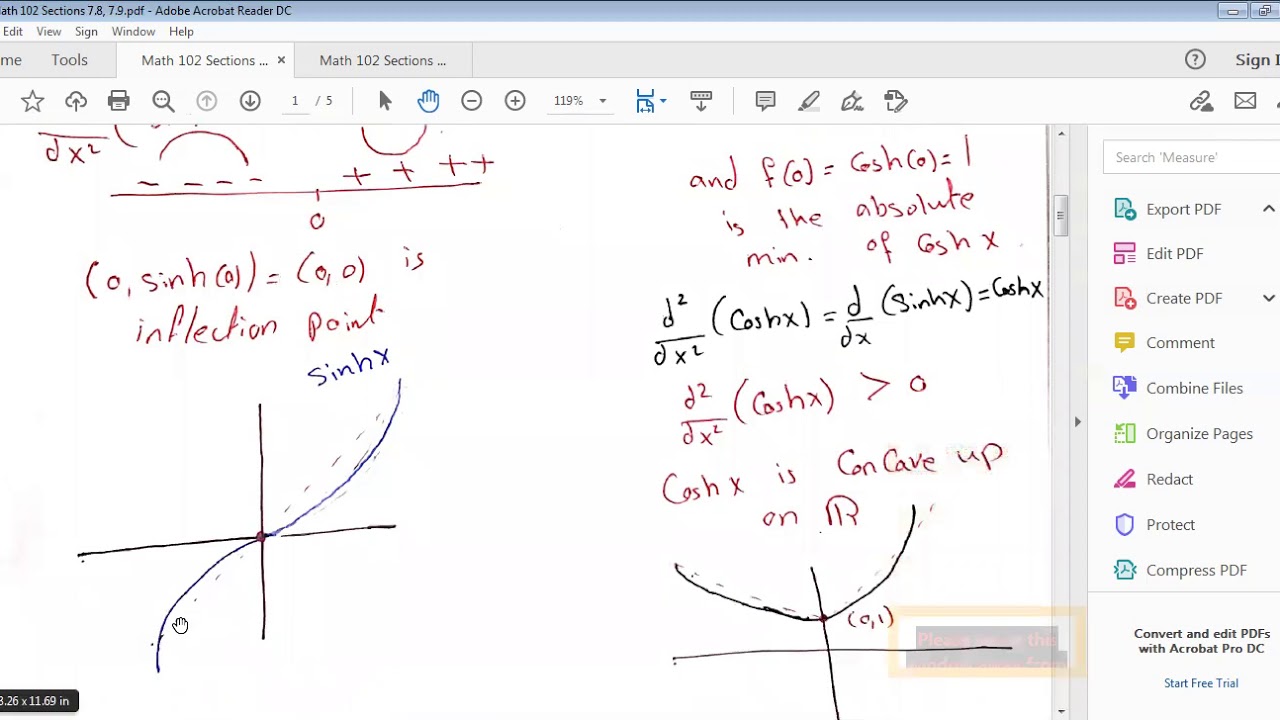Zoom in with plus icon

[x=515, y=101]
